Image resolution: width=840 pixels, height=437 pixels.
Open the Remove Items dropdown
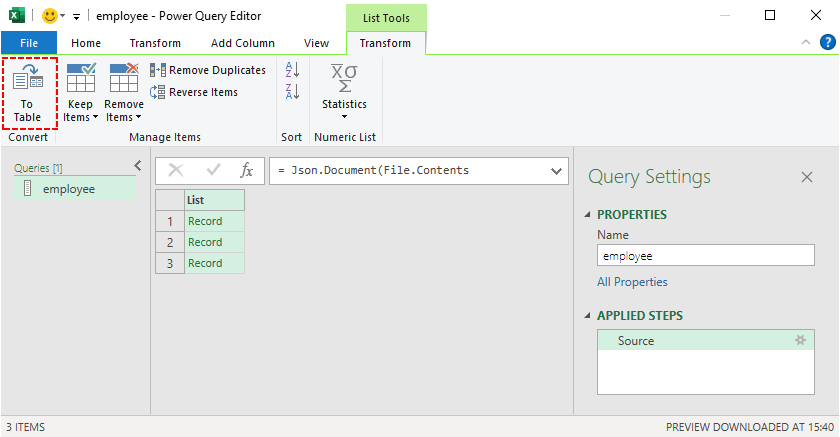click(x=124, y=93)
